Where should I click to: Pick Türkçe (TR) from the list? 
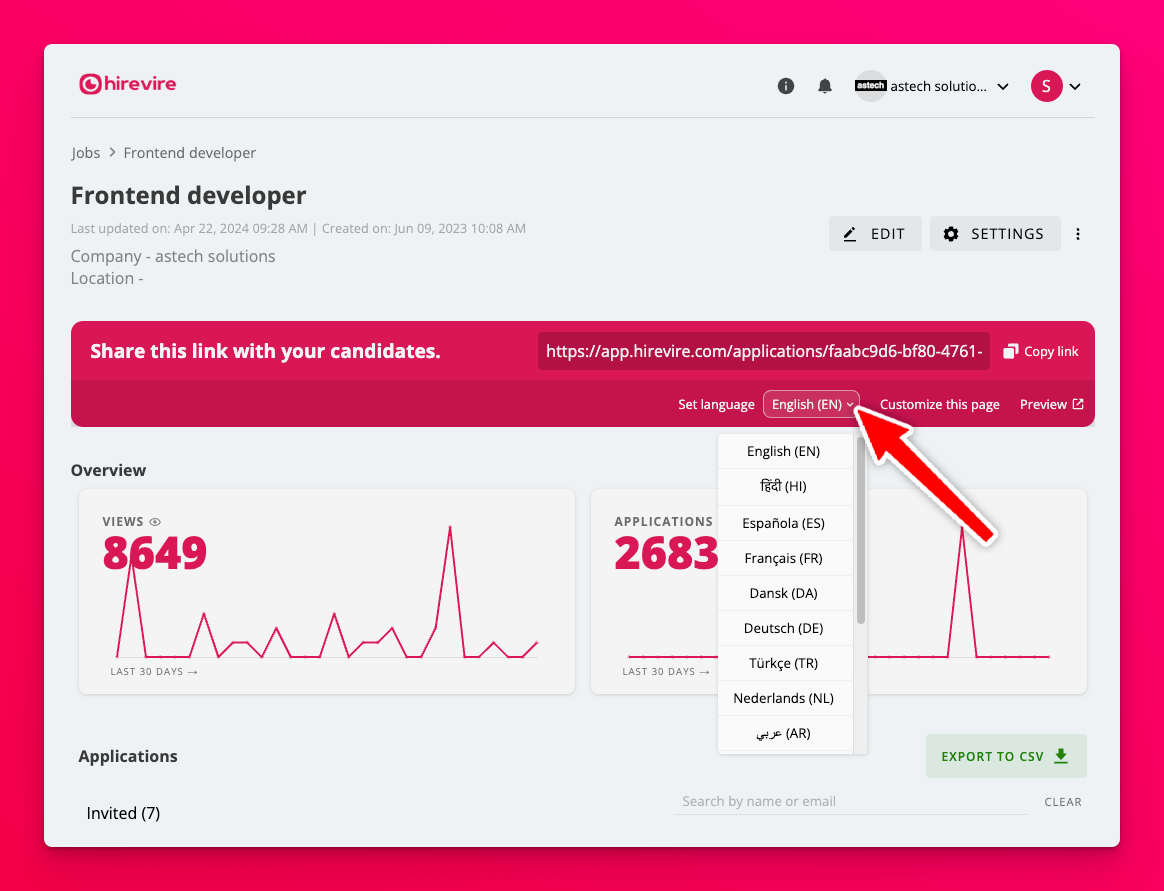784,663
